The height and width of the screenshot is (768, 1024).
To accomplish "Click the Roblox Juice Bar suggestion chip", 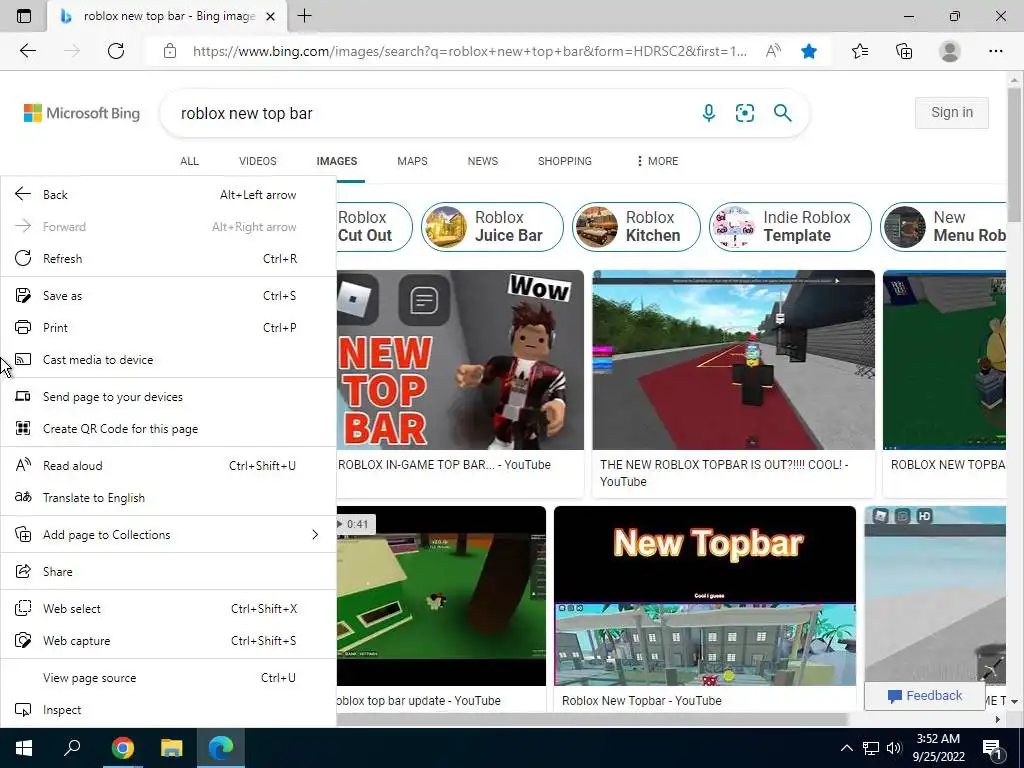I will (x=492, y=227).
